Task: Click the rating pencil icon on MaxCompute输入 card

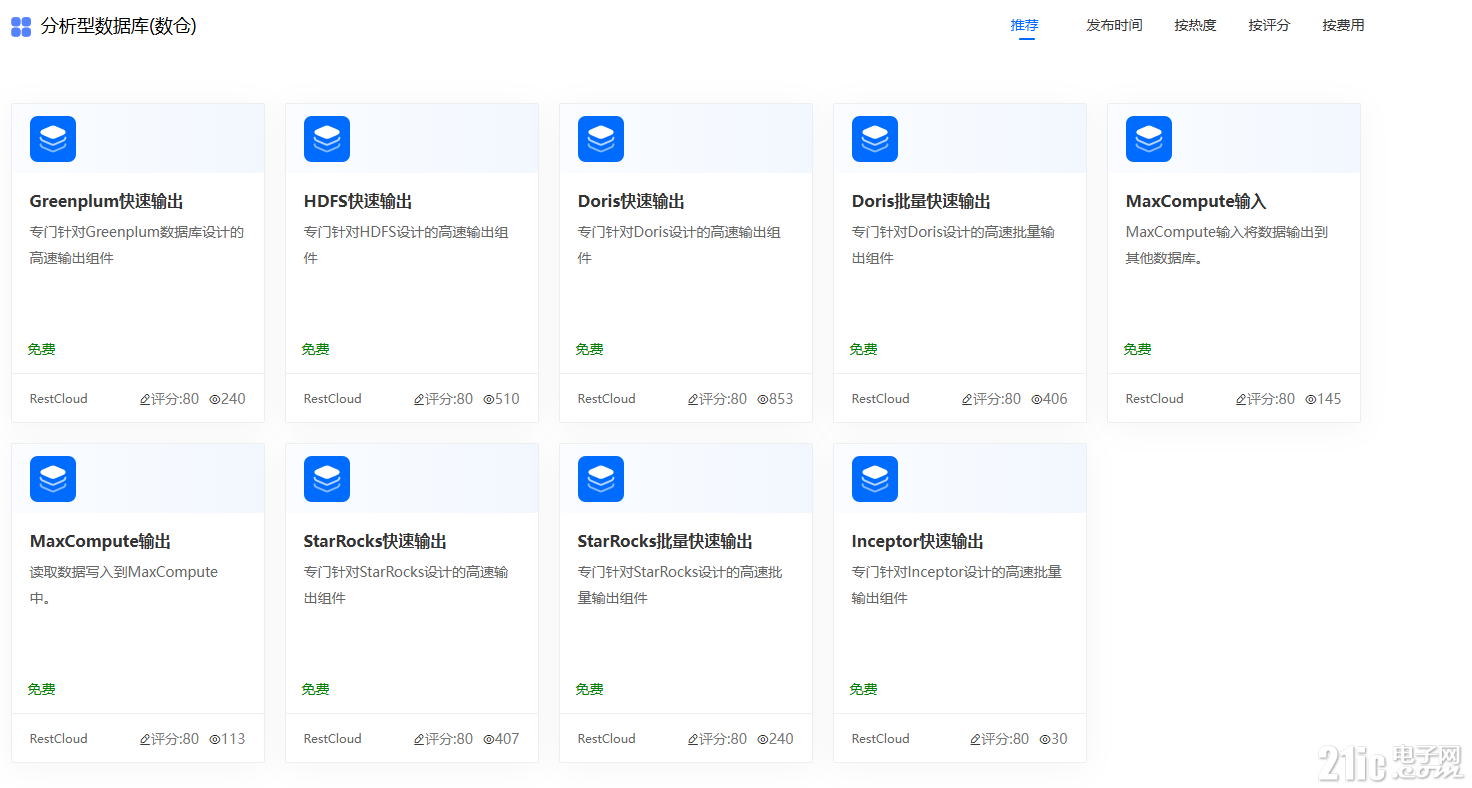Action: click(1241, 399)
